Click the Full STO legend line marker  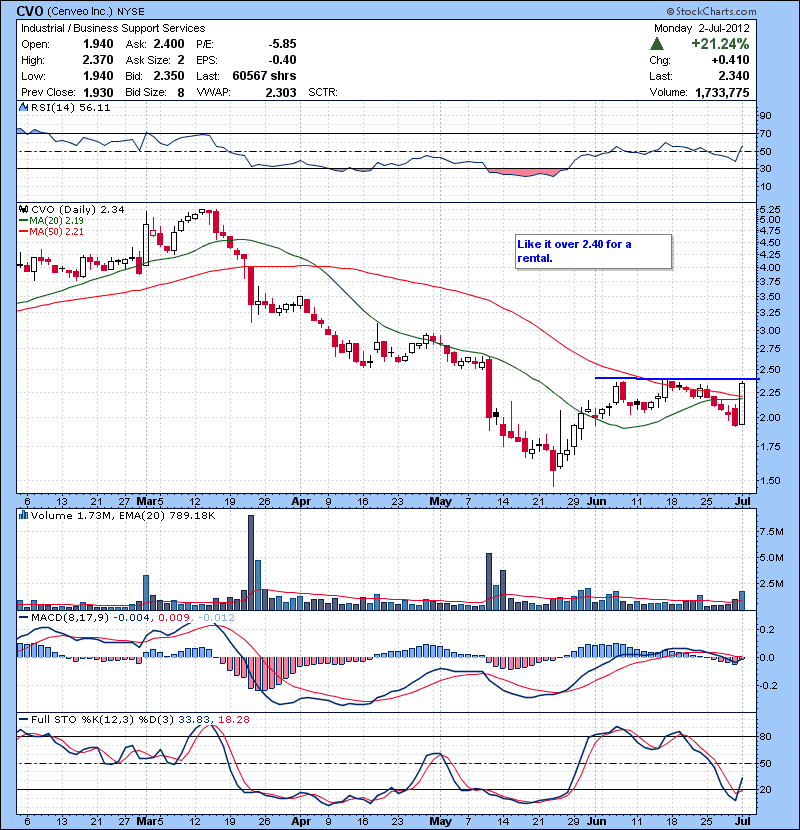(x=23, y=719)
